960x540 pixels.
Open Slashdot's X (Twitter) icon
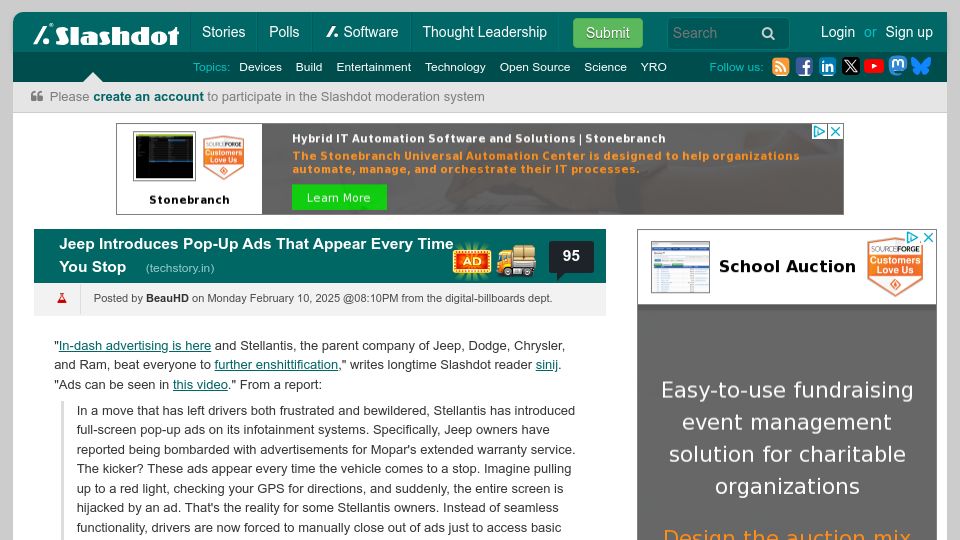click(850, 66)
